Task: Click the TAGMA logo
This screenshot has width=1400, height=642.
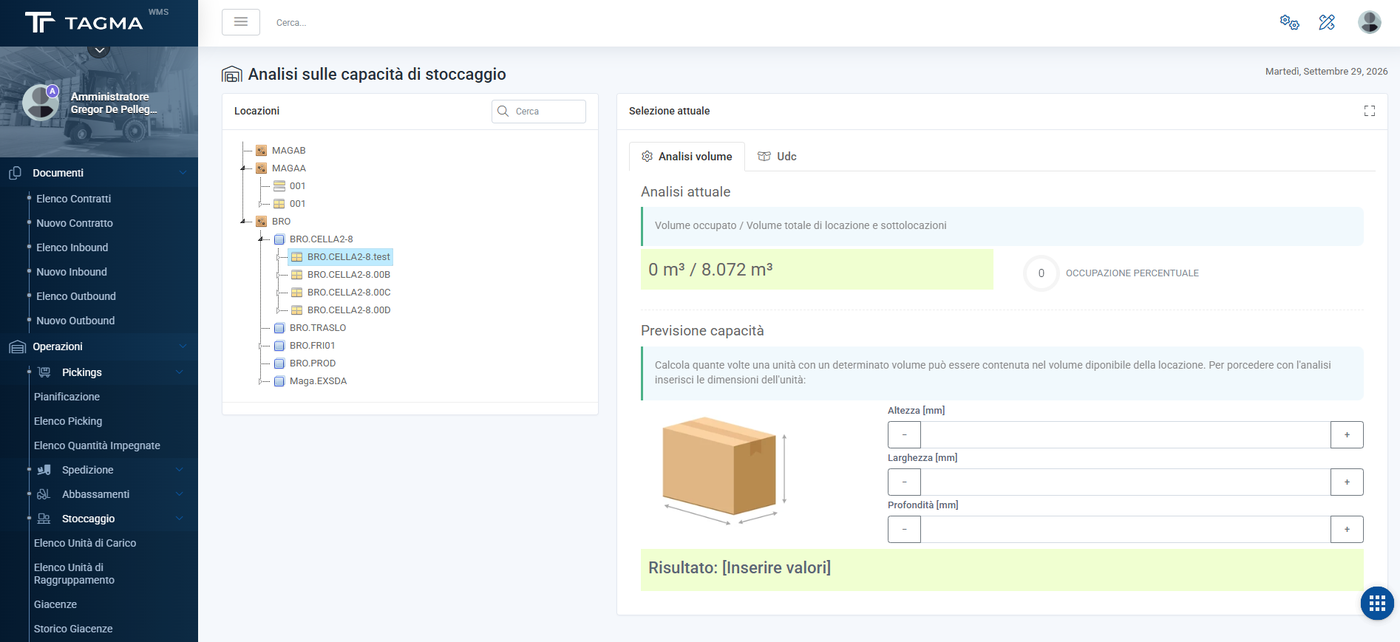Action: point(84,22)
